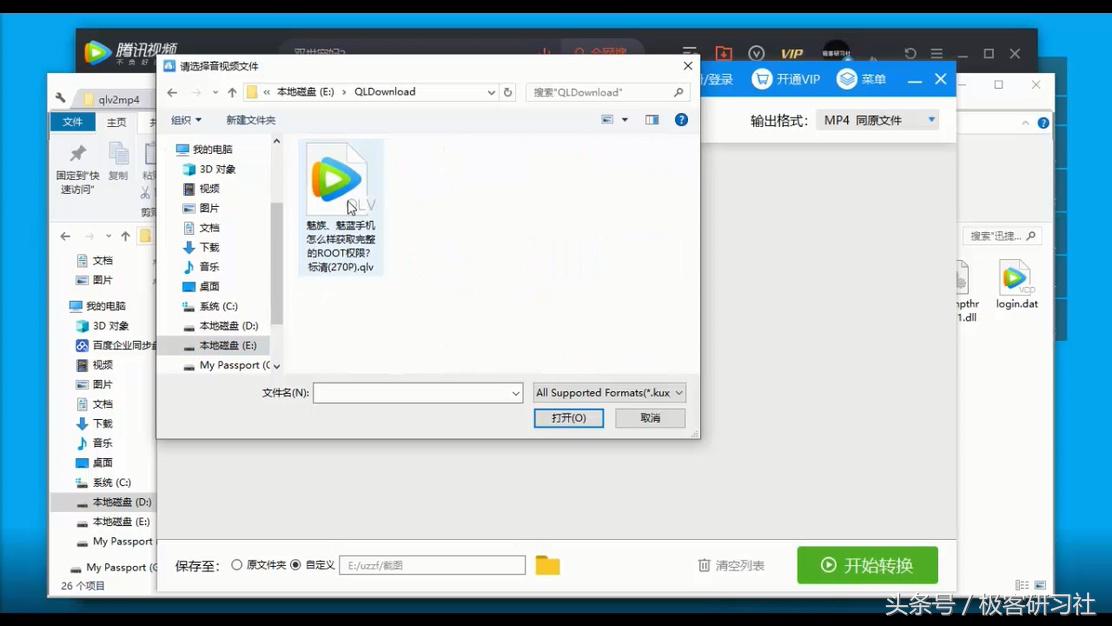
Task: Open the 文件 tab in Explorer window
Action: (72, 122)
